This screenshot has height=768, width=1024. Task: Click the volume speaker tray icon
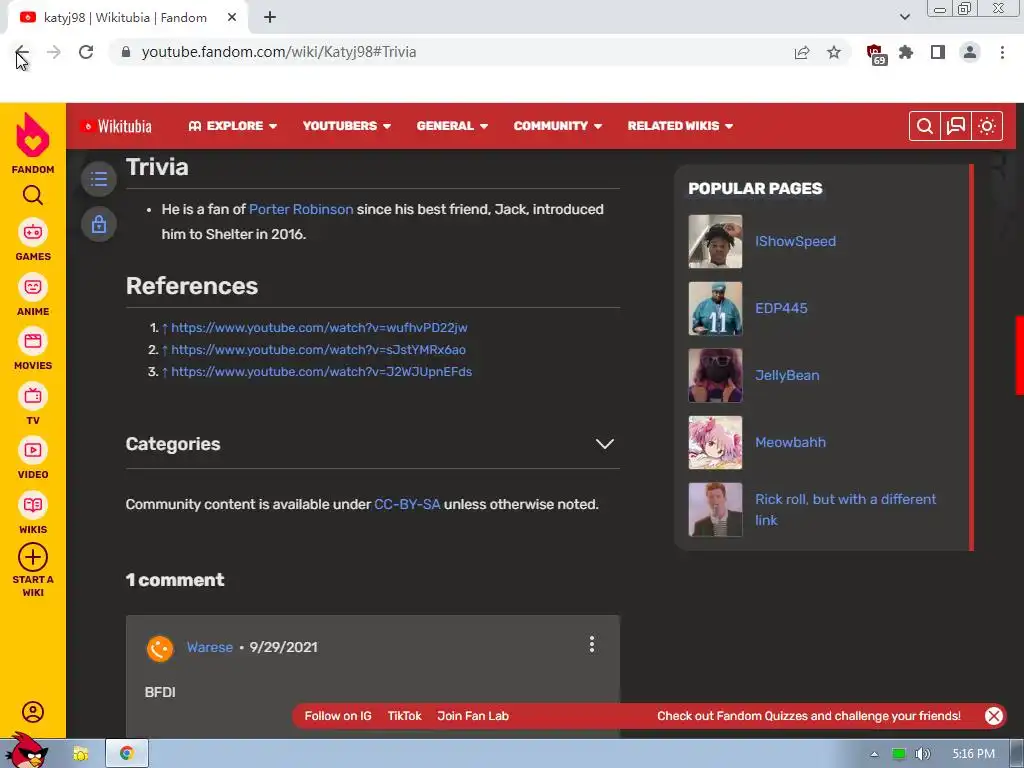tap(922, 754)
